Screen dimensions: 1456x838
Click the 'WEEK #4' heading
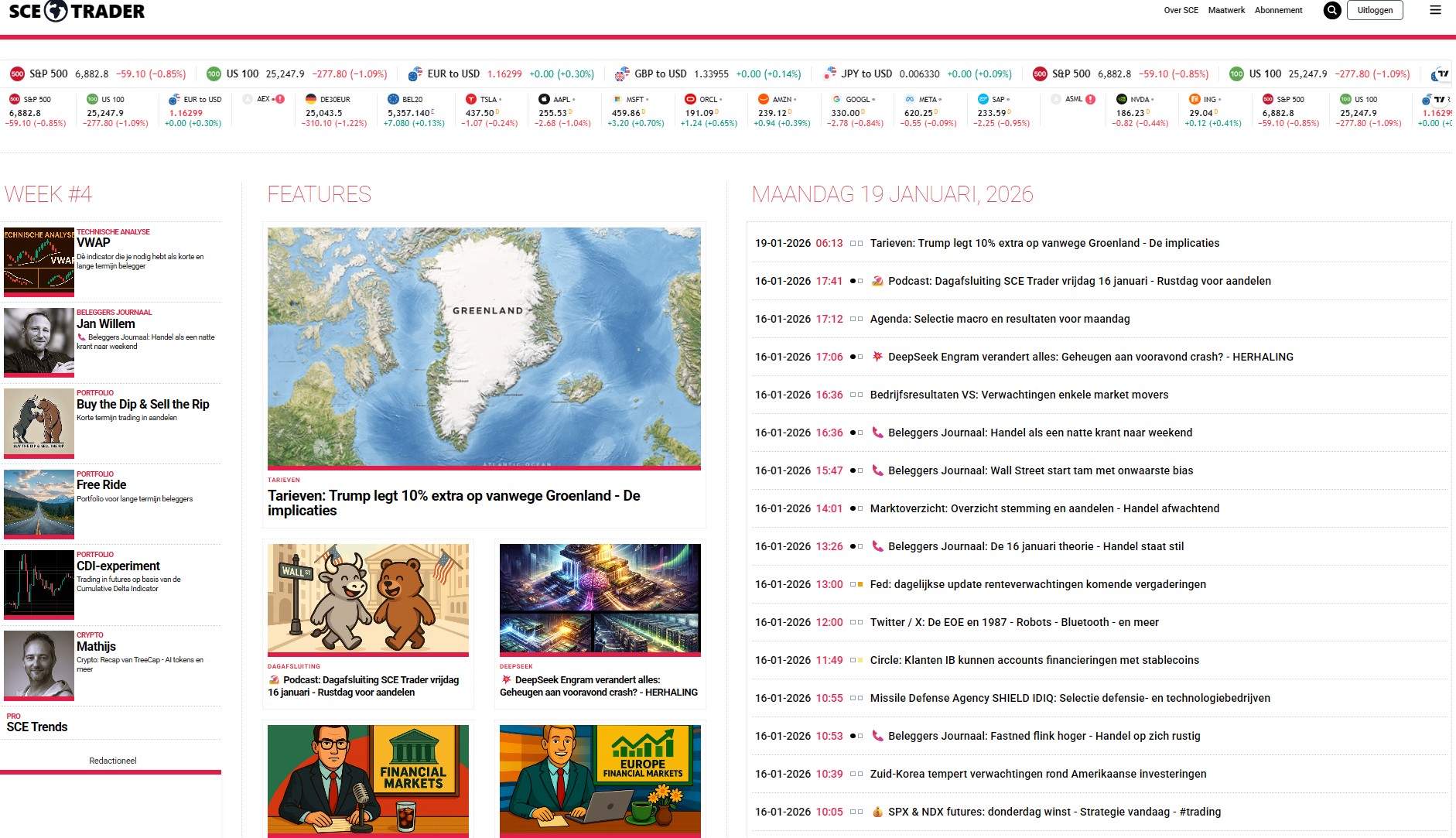pyautogui.click(x=48, y=194)
